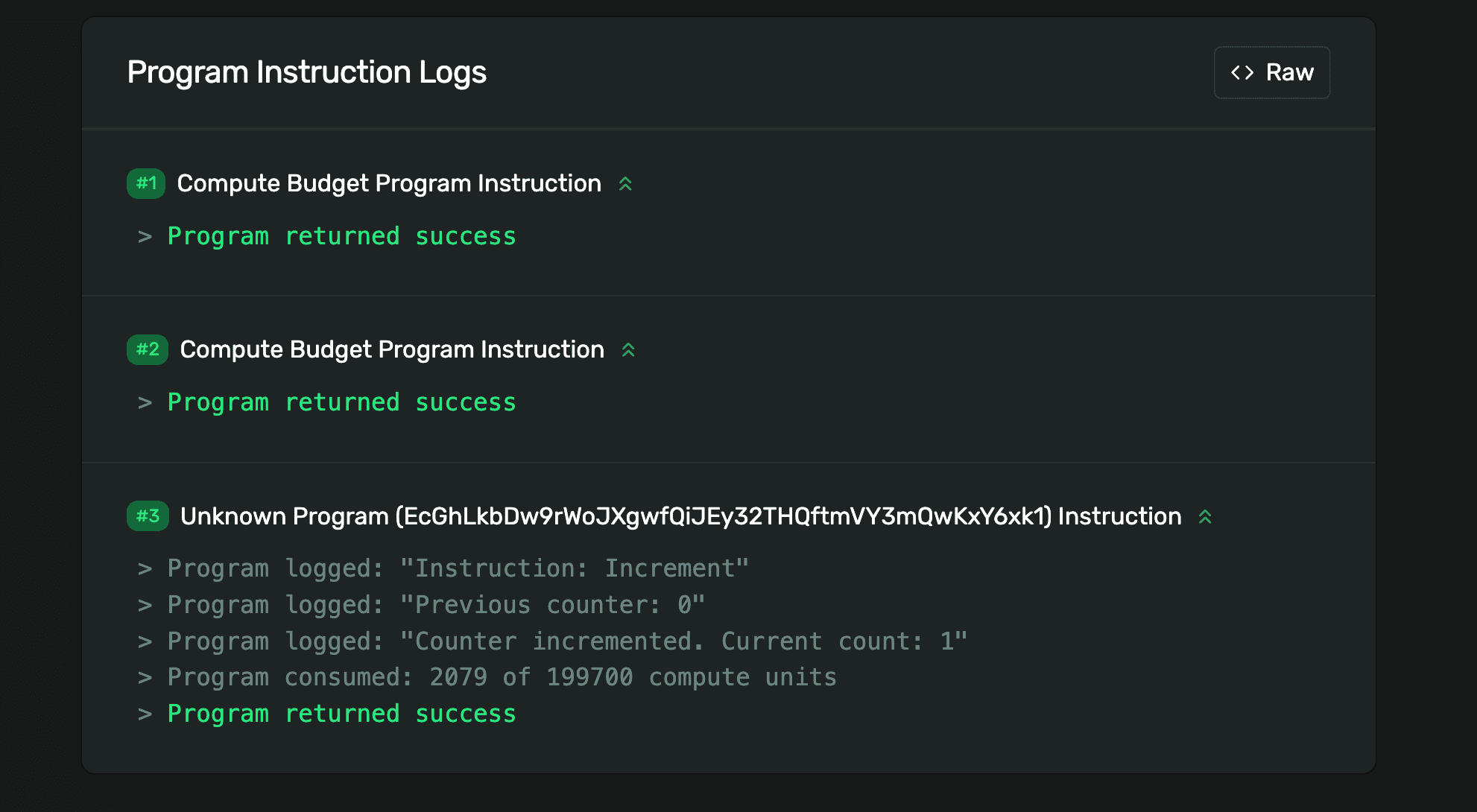
Task: Click the arrow prompt before 'Previous counter: 0'
Action: coord(145,605)
